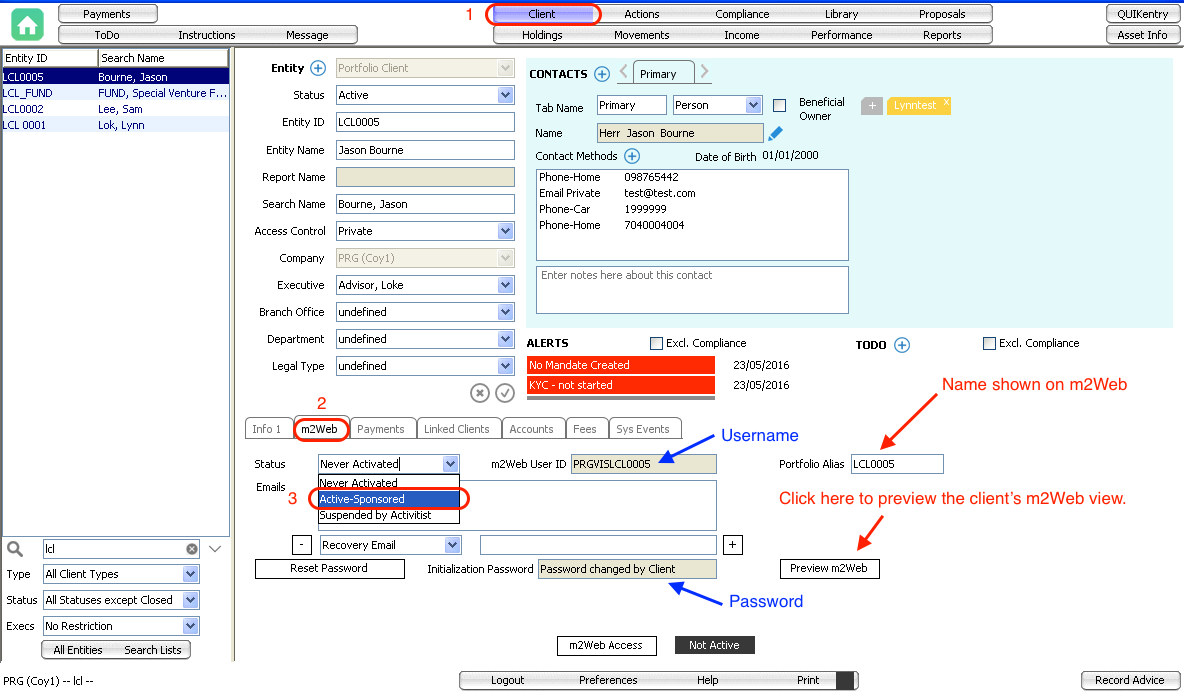Select Active-Sponsored in the status list
1184x697 pixels.
click(388, 499)
